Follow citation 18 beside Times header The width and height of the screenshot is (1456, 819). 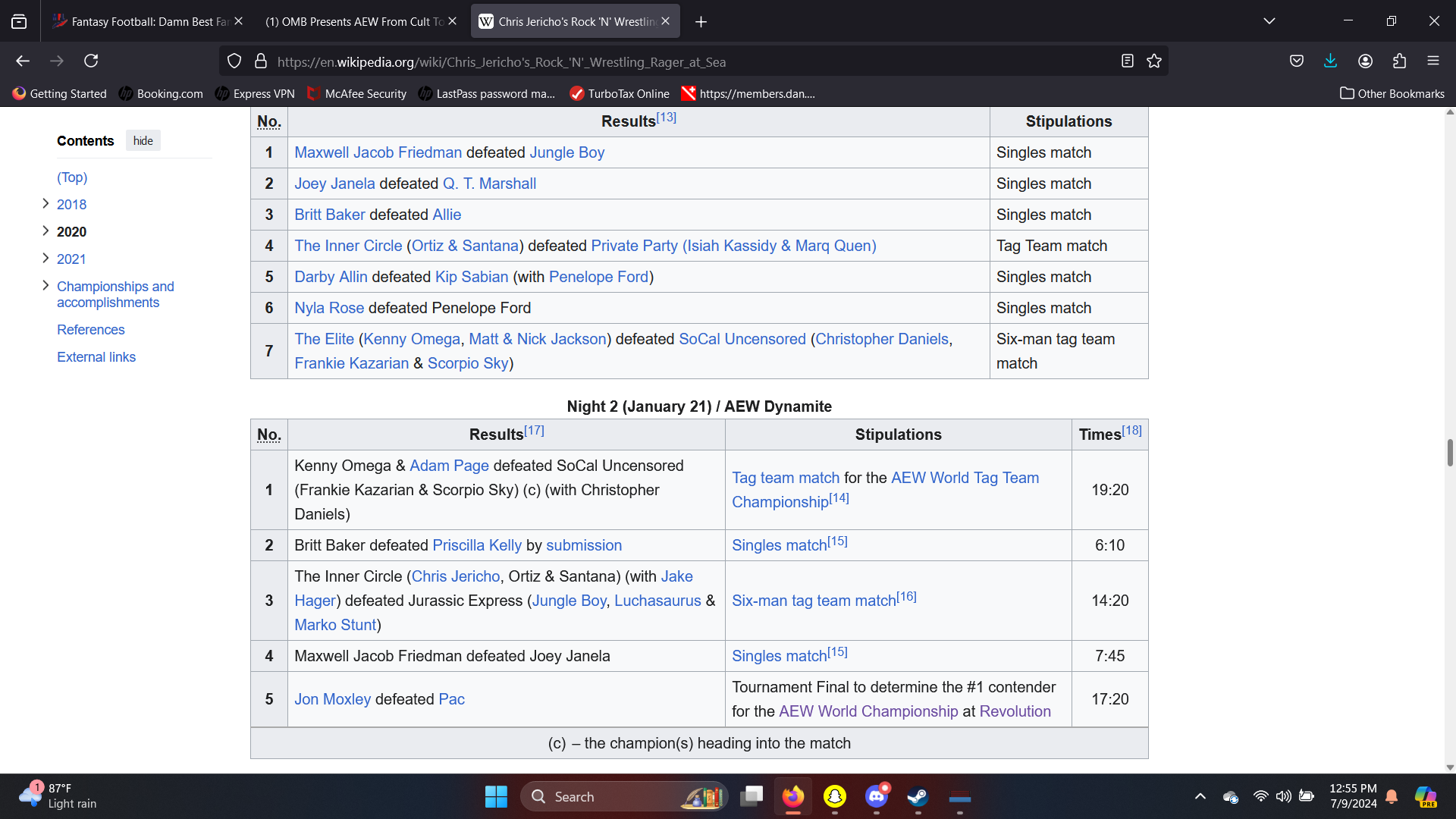[1131, 431]
